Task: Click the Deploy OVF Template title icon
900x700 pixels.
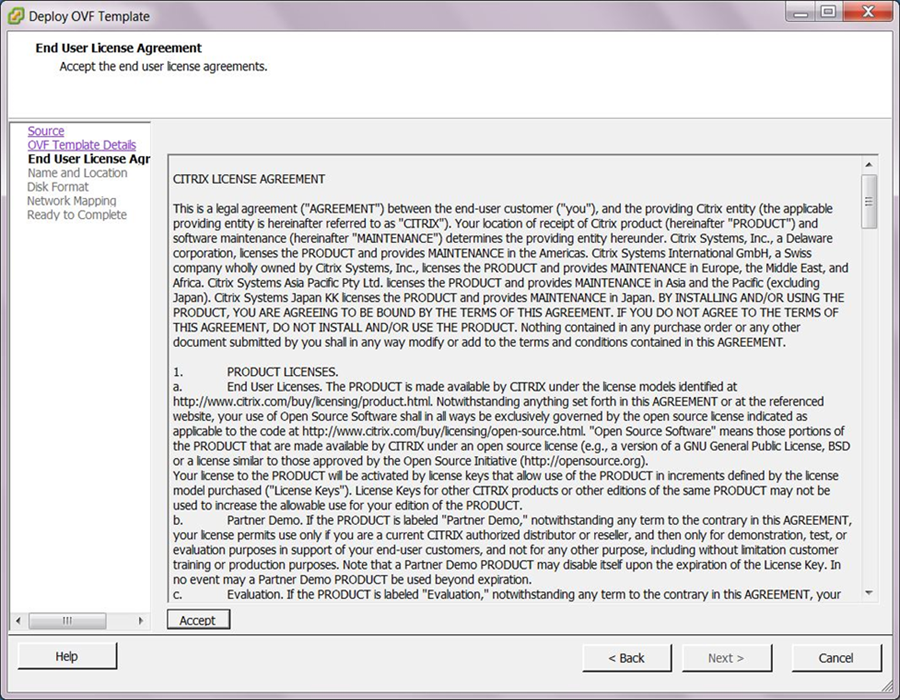Action: coord(15,16)
